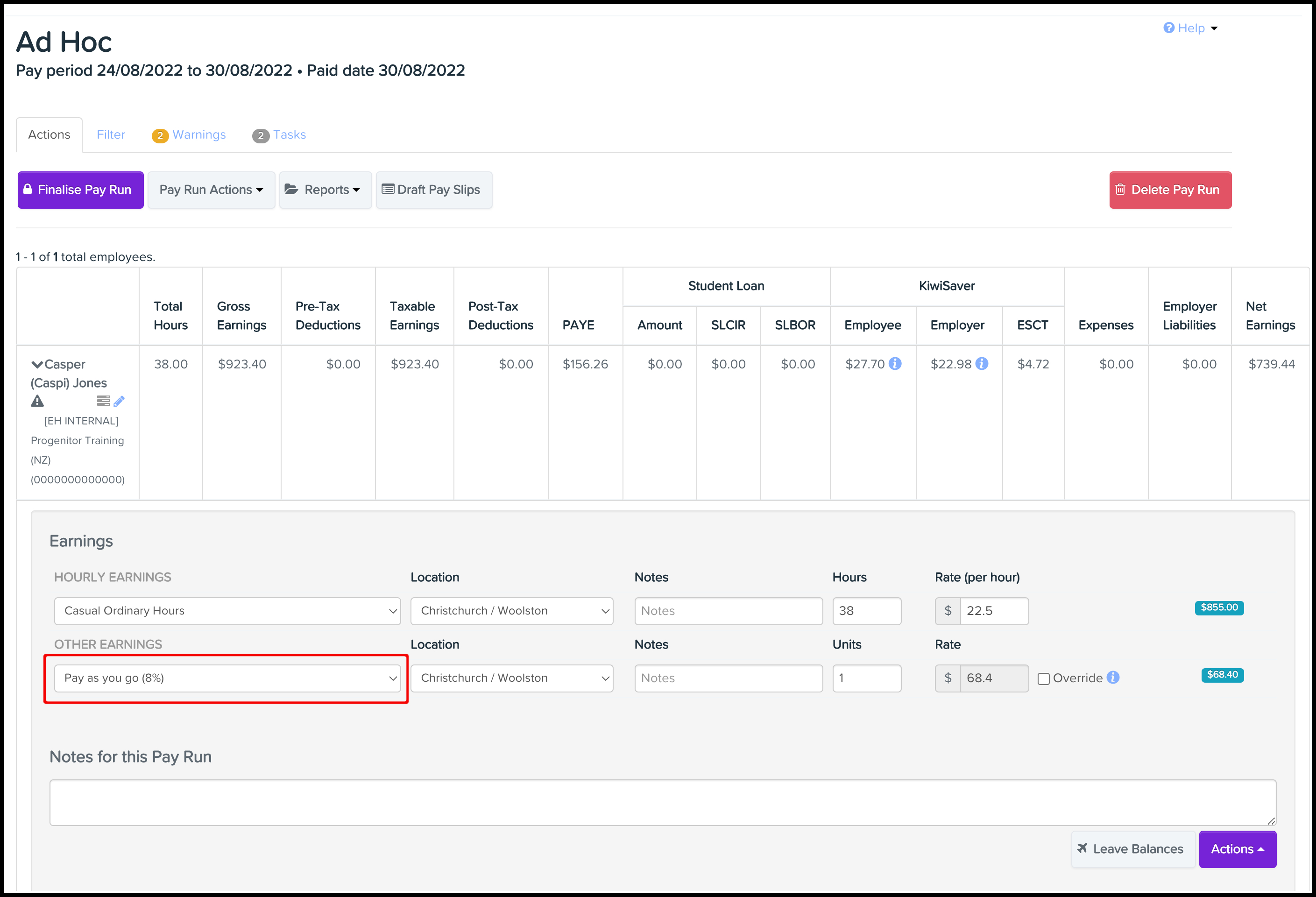Click the warning triangle icon under Casper Jones
The image size is (1316, 897).
37,402
